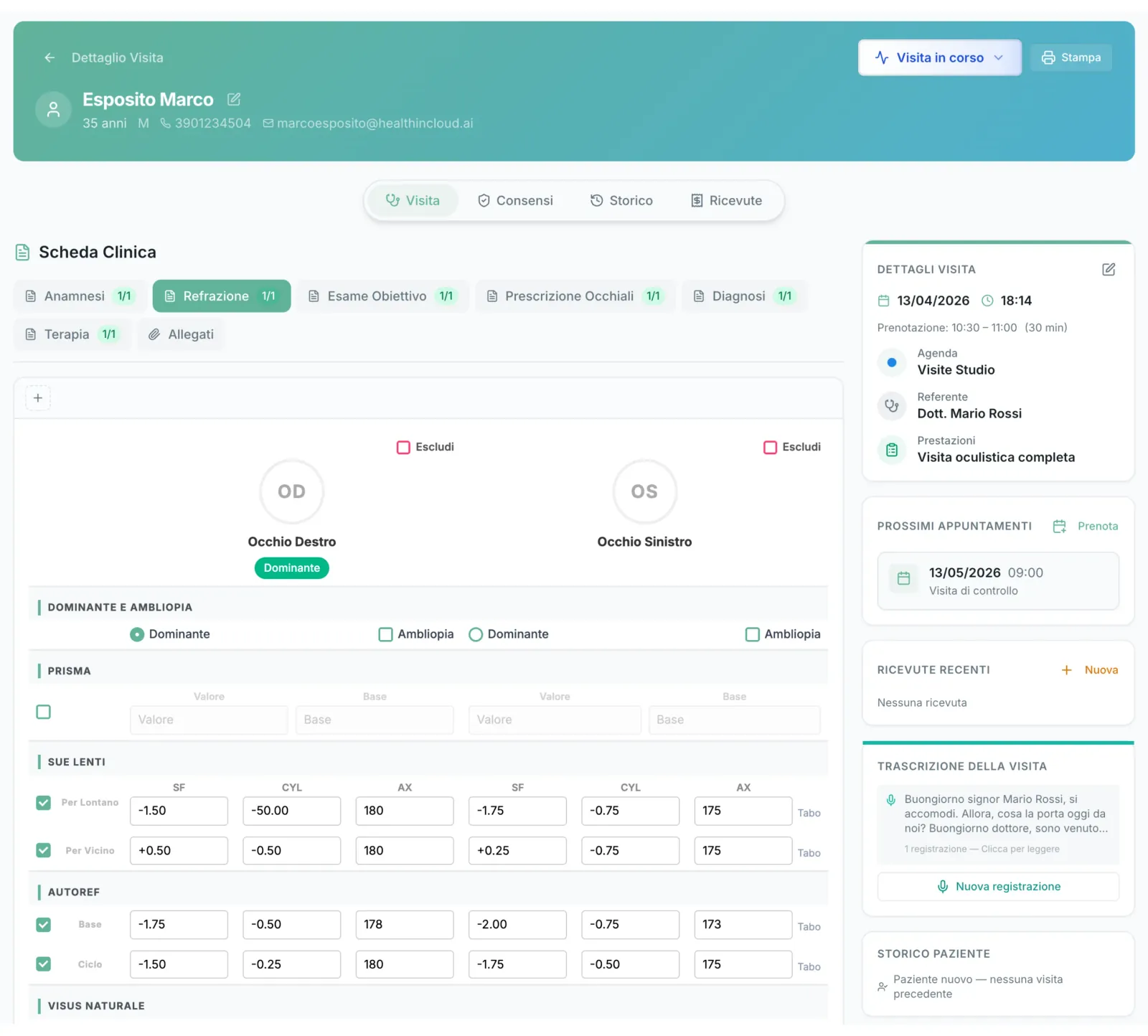Open the Storico tab
This screenshot has height=1036, width=1148.
click(x=621, y=200)
